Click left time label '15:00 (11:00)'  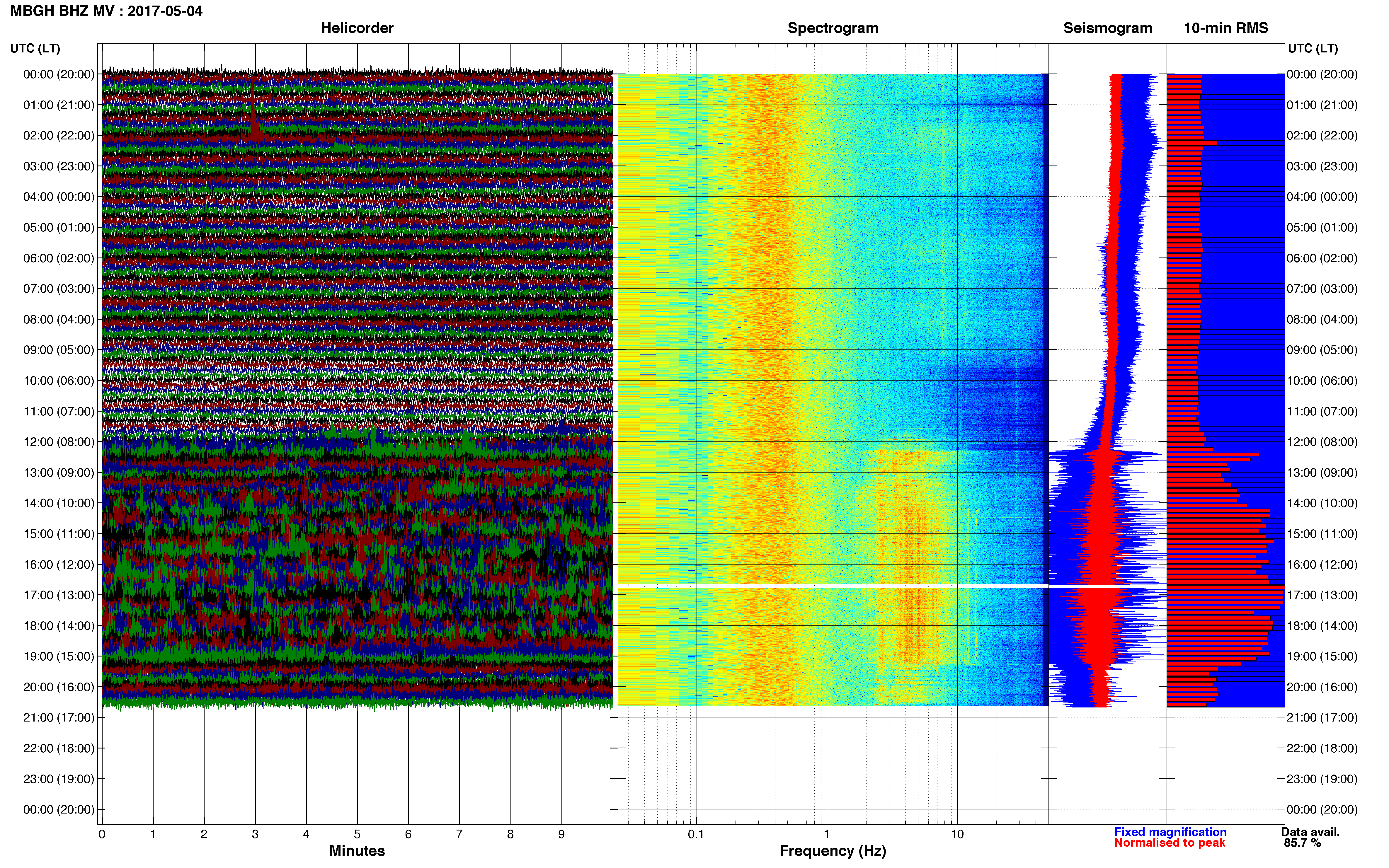(x=59, y=534)
